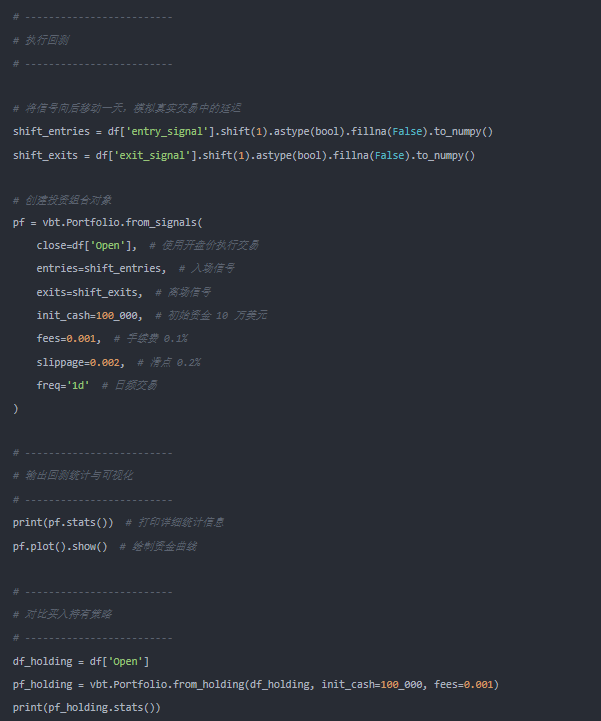The width and height of the screenshot is (601, 721).
Task: Click the 执行回测 comment heading
Action: click(x=41, y=40)
